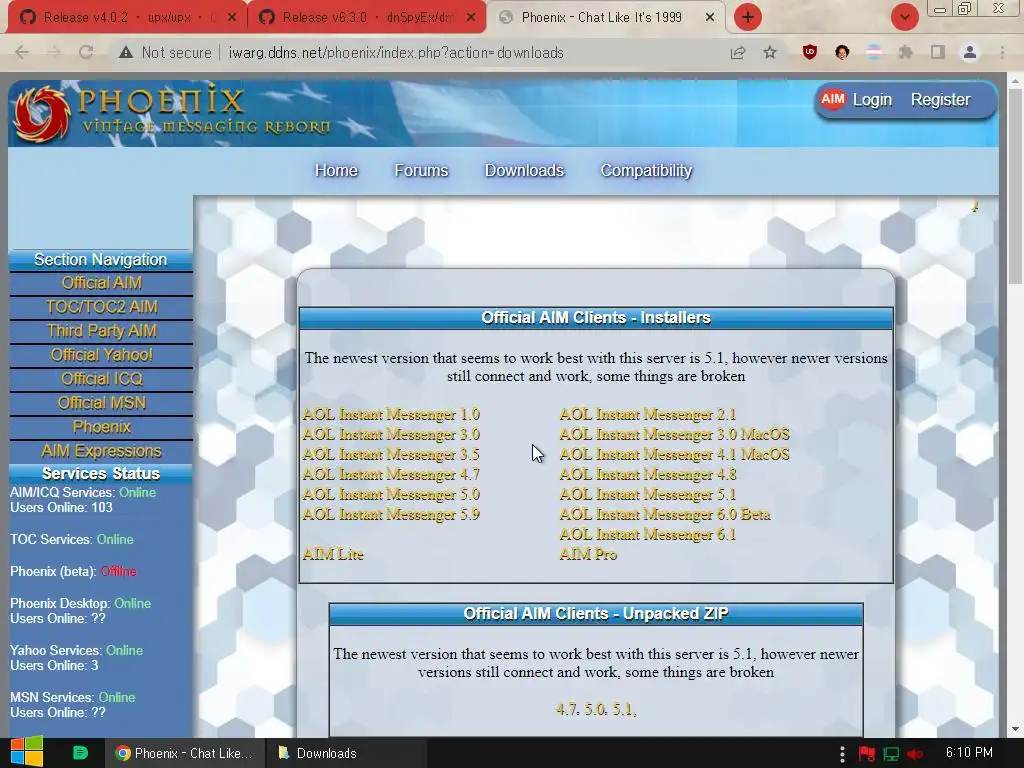The image size is (1024, 768).
Task: Download AIM Pro installer
Action: point(588,554)
